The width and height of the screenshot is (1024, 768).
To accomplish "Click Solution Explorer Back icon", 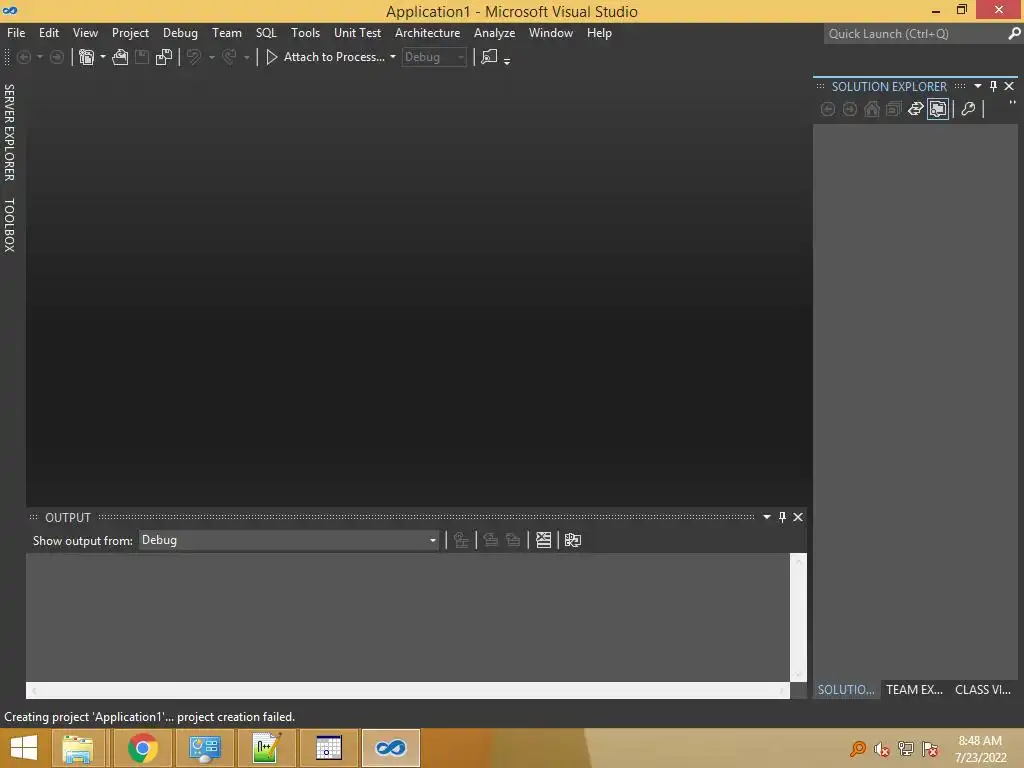I will pos(827,109).
